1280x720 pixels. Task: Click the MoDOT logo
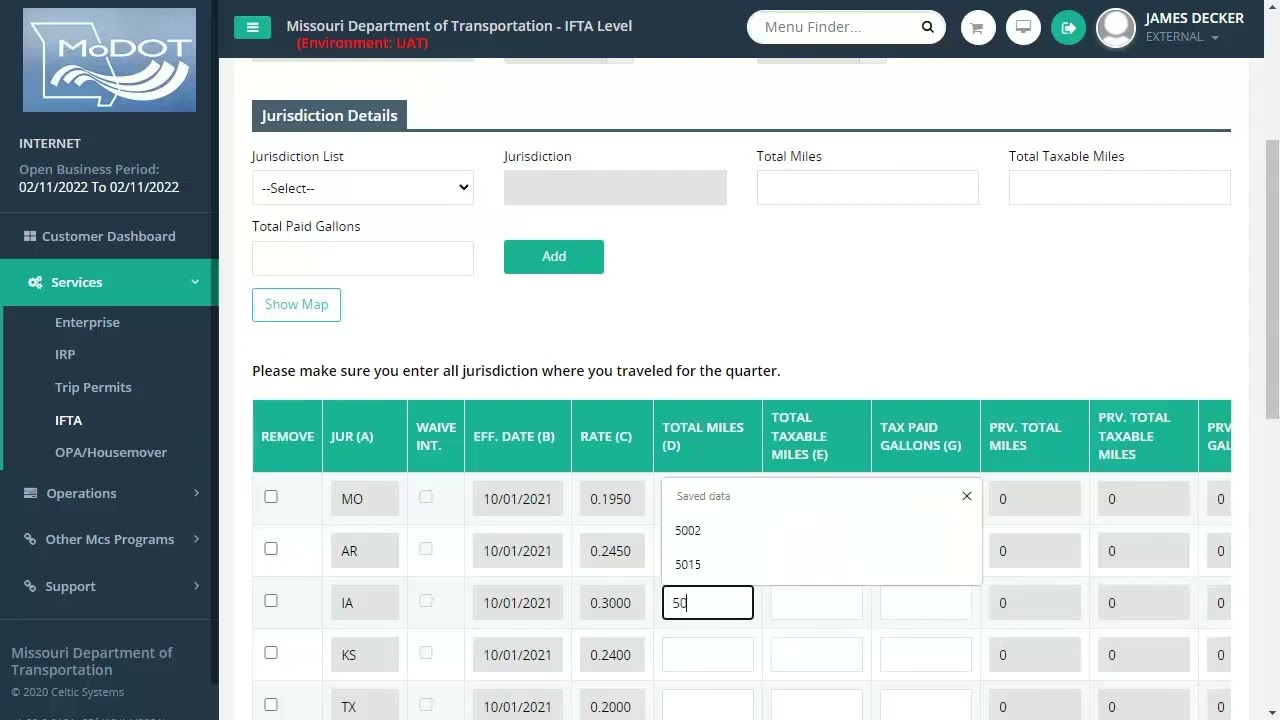[109, 60]
